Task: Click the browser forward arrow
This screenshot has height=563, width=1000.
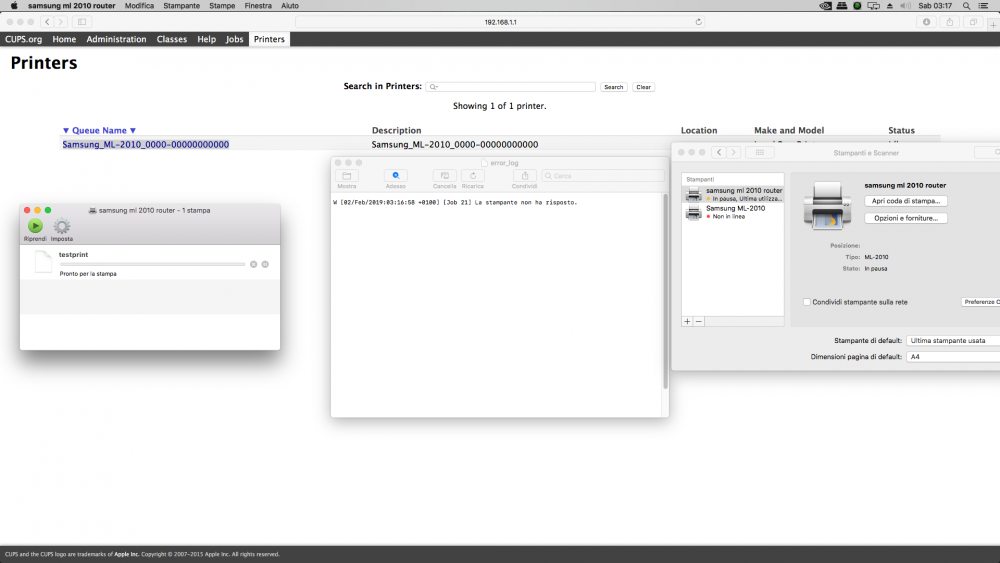Action: click(61, 22)
